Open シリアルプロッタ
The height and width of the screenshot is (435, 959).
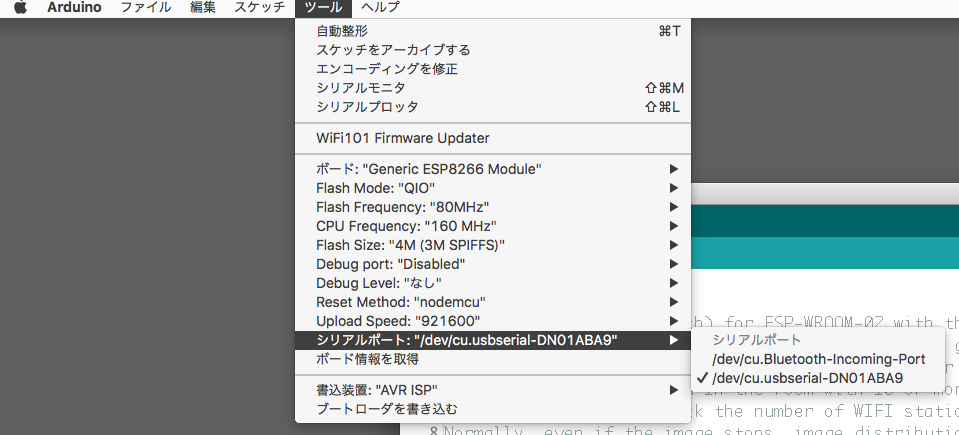click(x=493, y=107)
